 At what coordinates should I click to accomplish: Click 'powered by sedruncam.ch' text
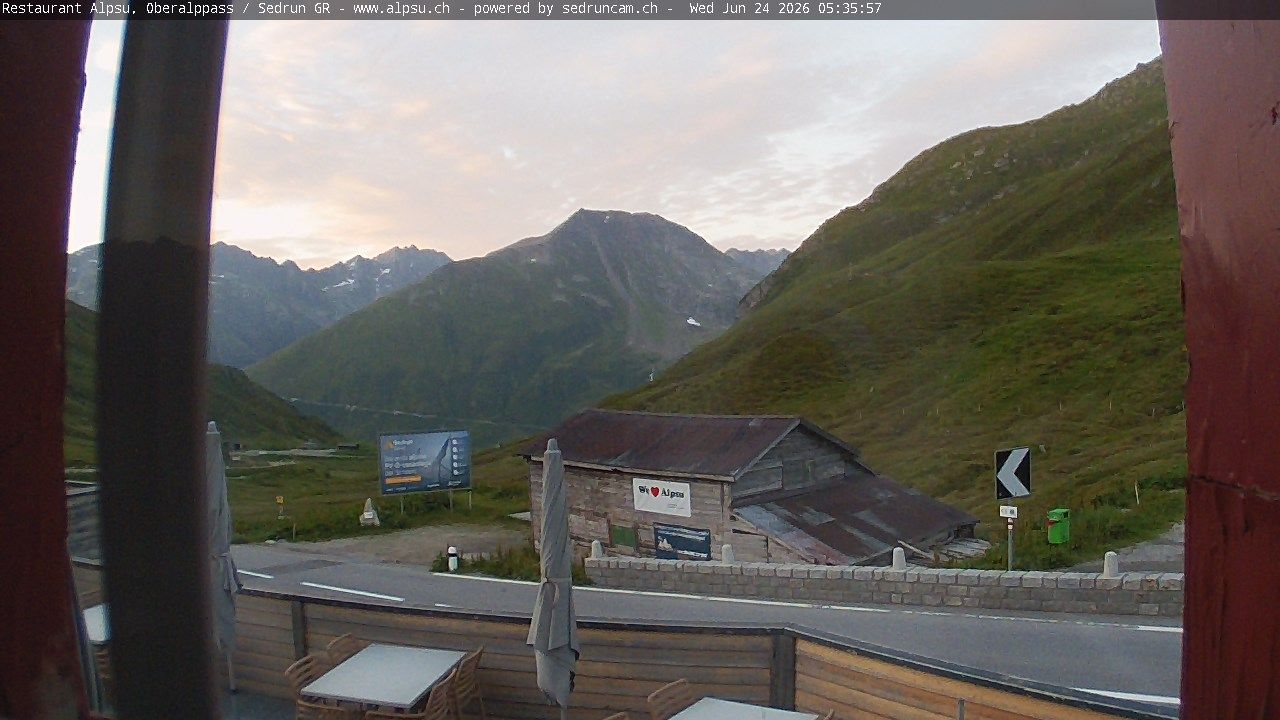coord(566,8)
